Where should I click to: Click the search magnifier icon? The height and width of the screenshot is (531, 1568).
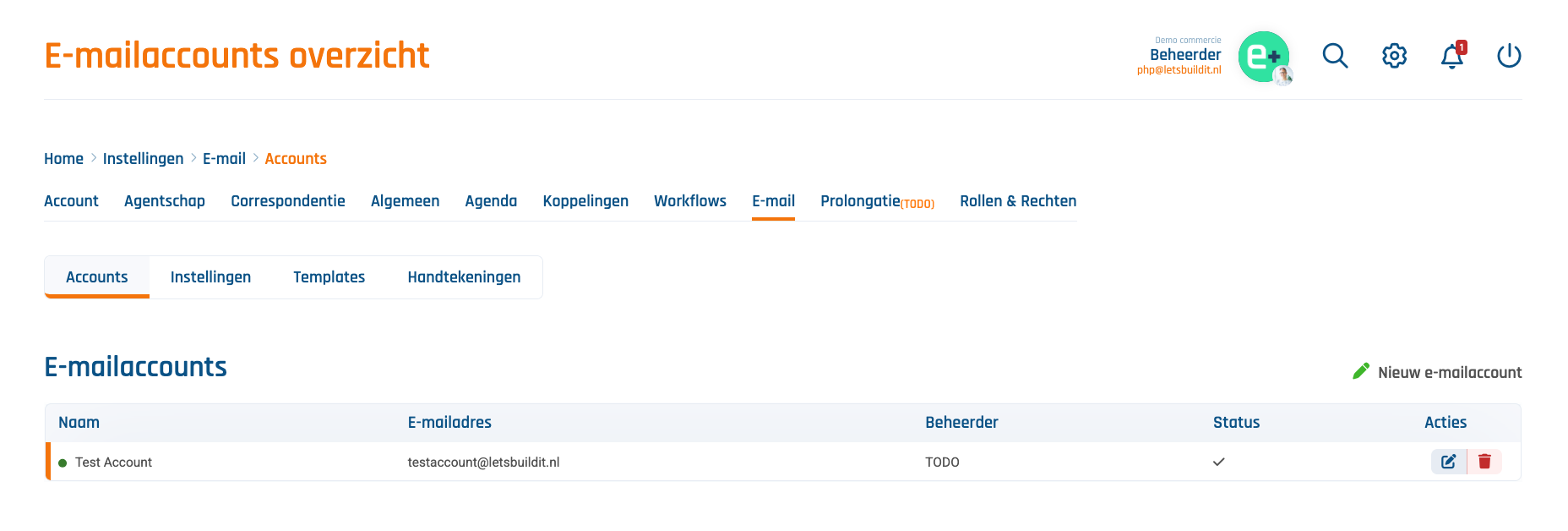click(x=1335, y=56)
